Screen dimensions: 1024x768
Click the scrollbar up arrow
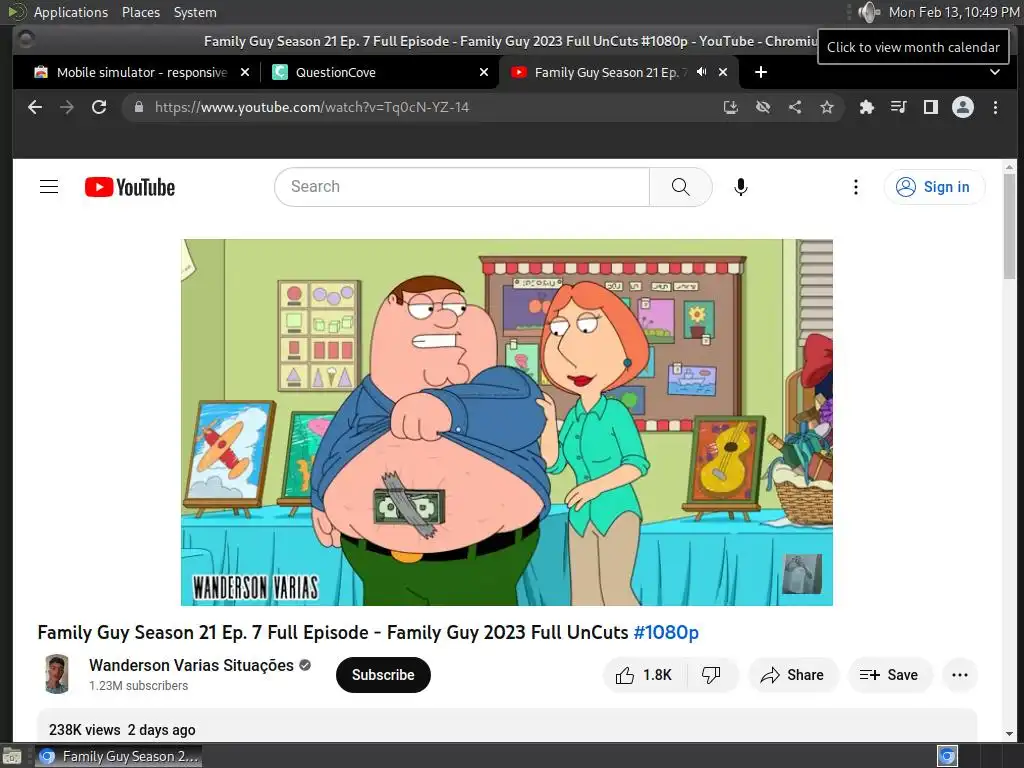point(1010,167)
